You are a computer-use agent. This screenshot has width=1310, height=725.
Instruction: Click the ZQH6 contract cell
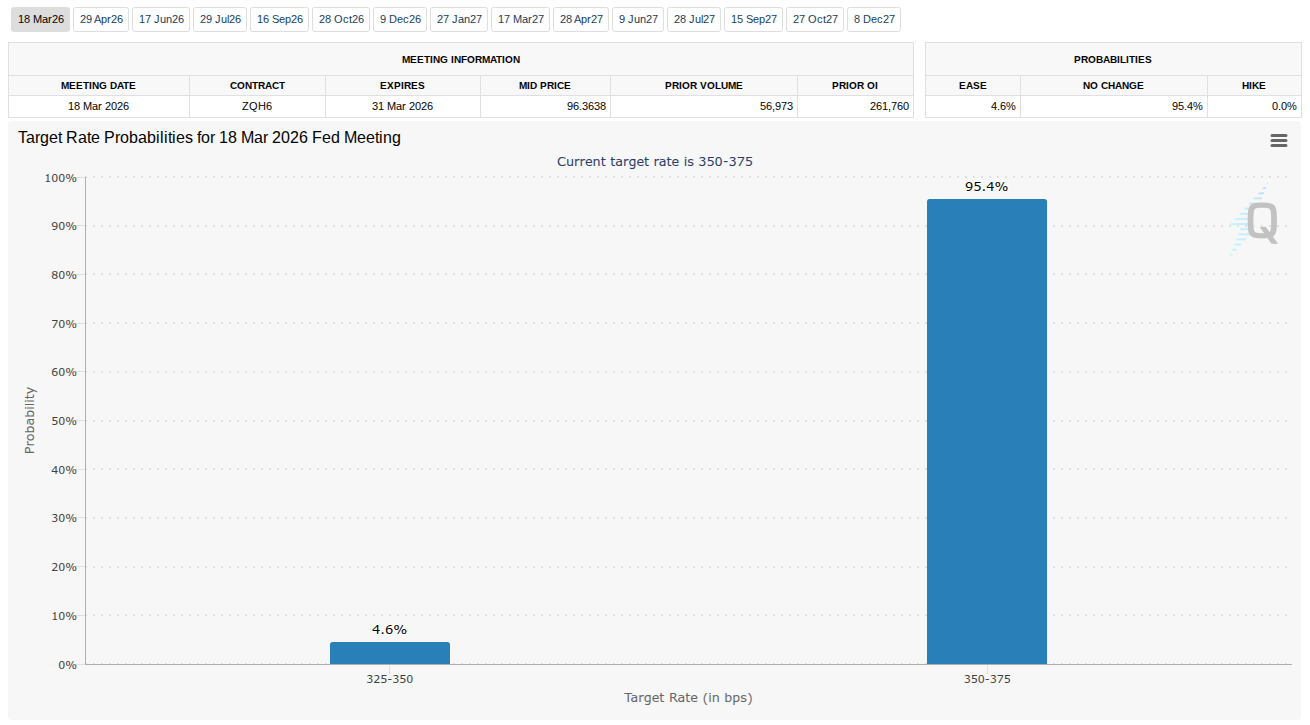[257, 106]
